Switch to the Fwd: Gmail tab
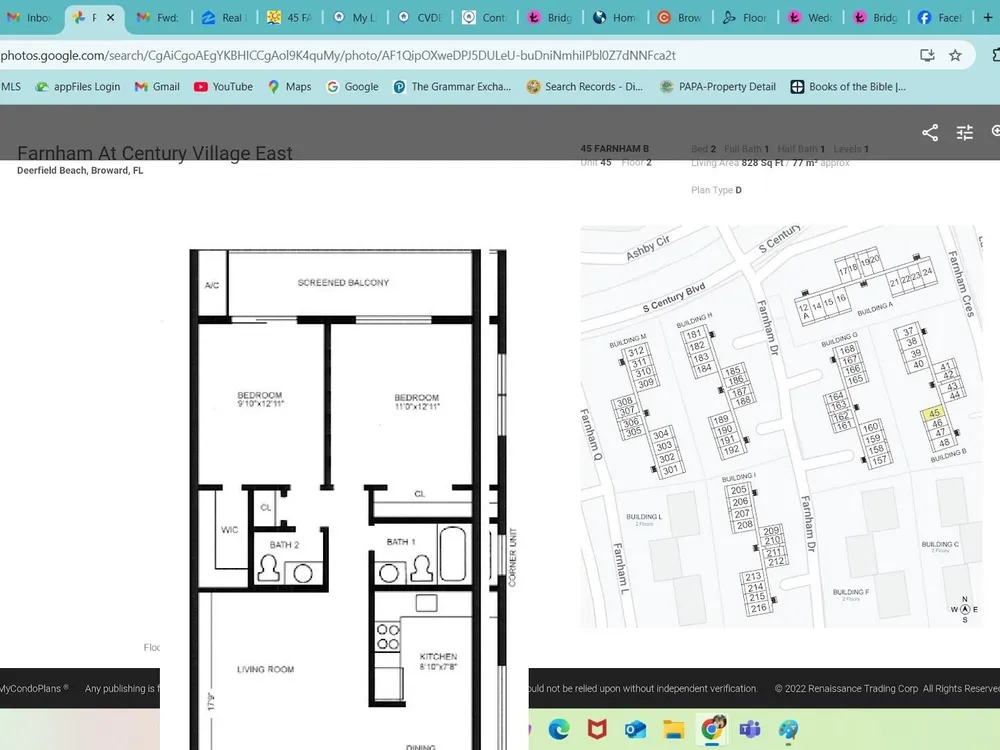This screenshot has width=1000, height=750. pyautogui.click(x=159, y=18)
